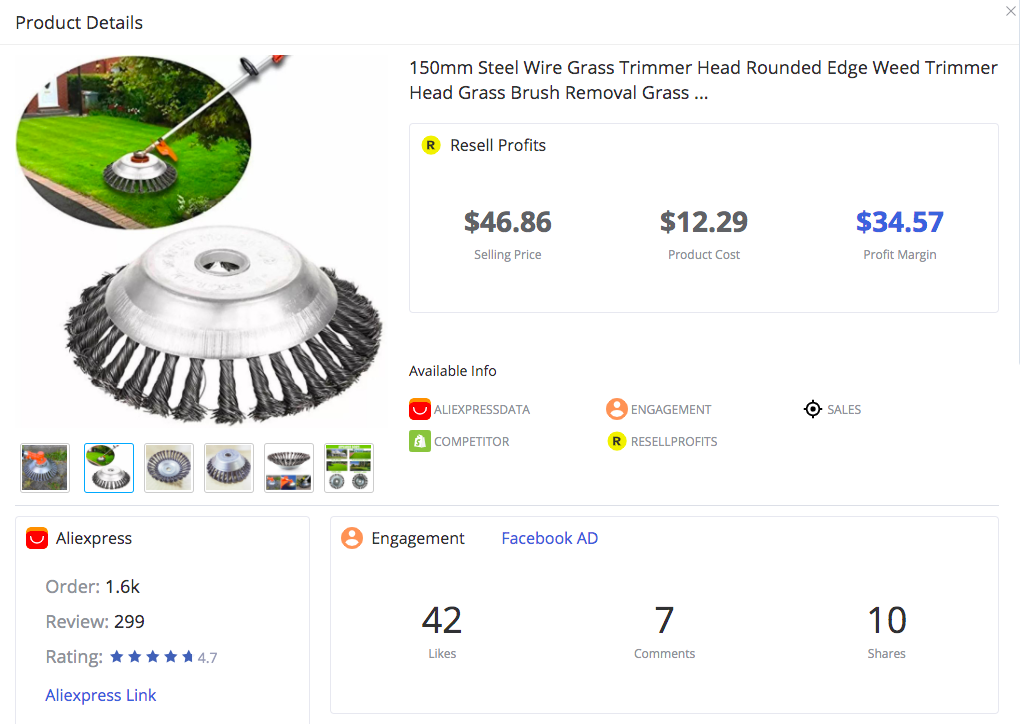Image resolution: width=1020 pixels, height=724 pixels.
Task: Click the yellow R icon beside Resell Profits heading
Action: (431, 145)
